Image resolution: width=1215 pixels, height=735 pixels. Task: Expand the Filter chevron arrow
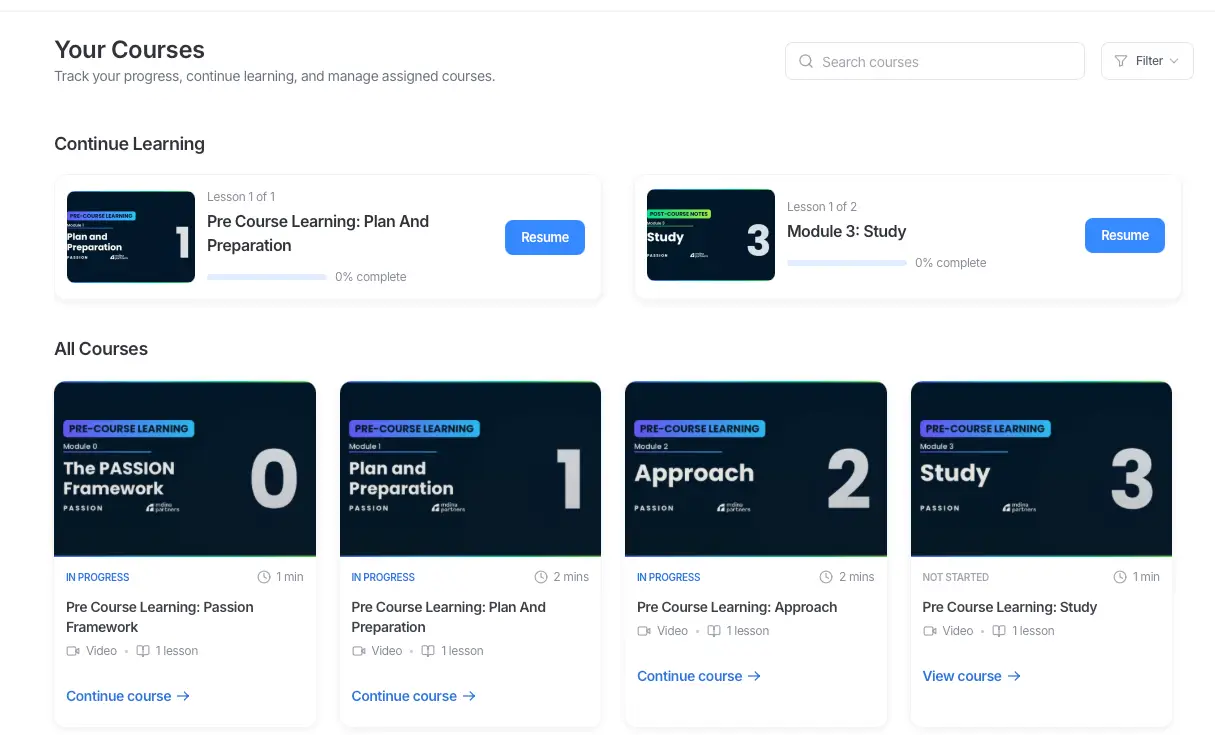(x=1174, y=61)
